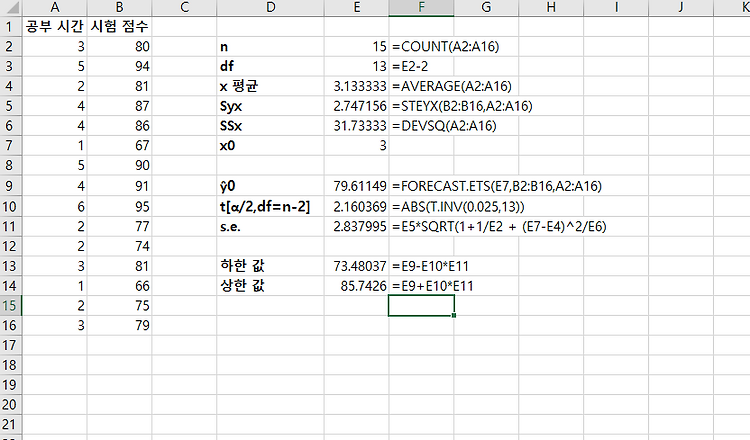Click the 't[α/2,df=n-2]' label cell
The image size is (750, 440).
pos(270,207)
